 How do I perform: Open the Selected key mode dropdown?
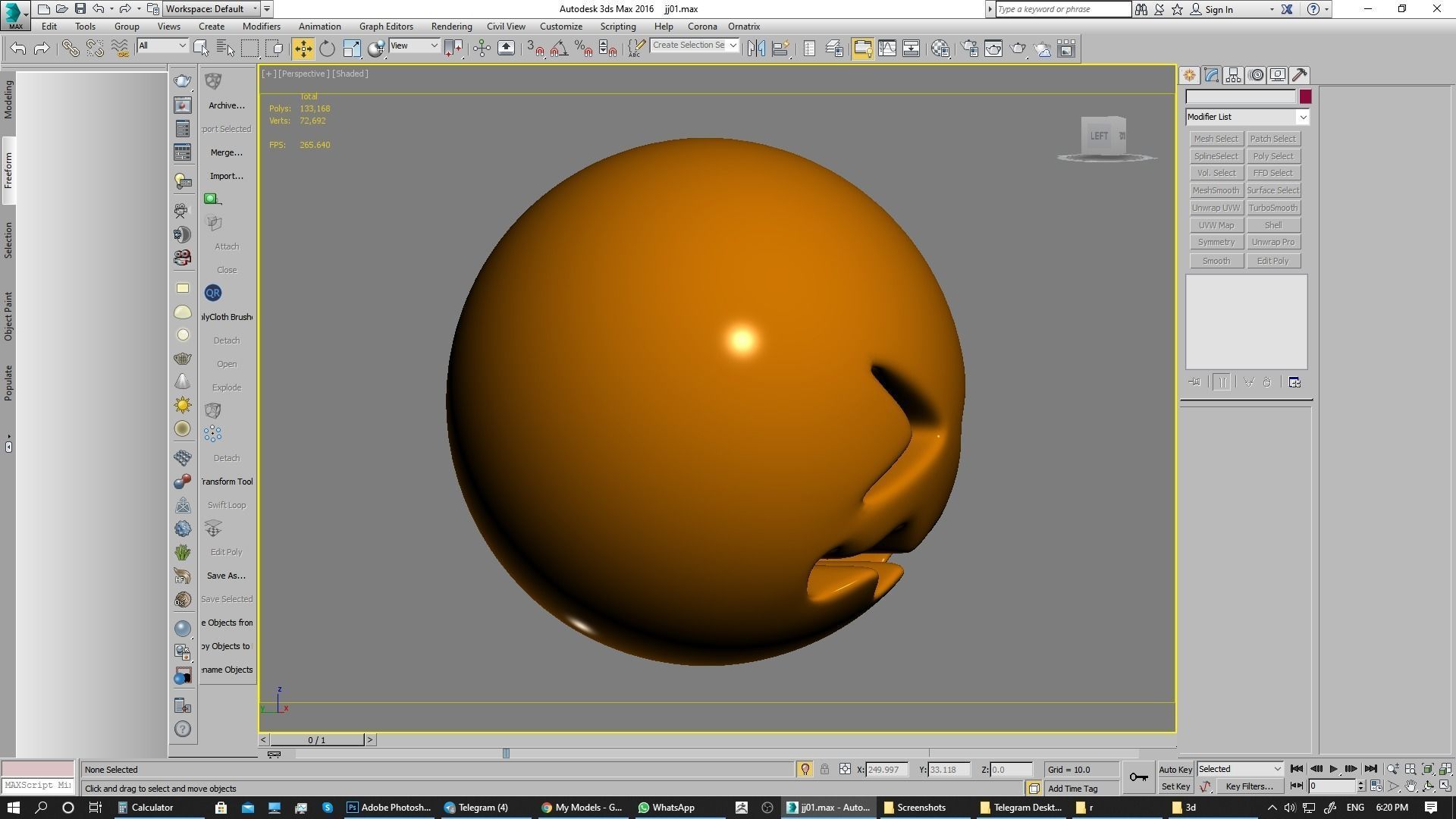[1240, 769]
